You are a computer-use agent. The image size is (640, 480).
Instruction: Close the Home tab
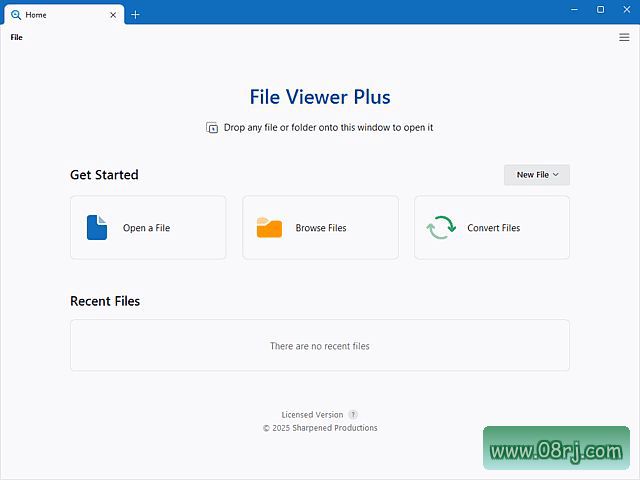pos(112,15)
